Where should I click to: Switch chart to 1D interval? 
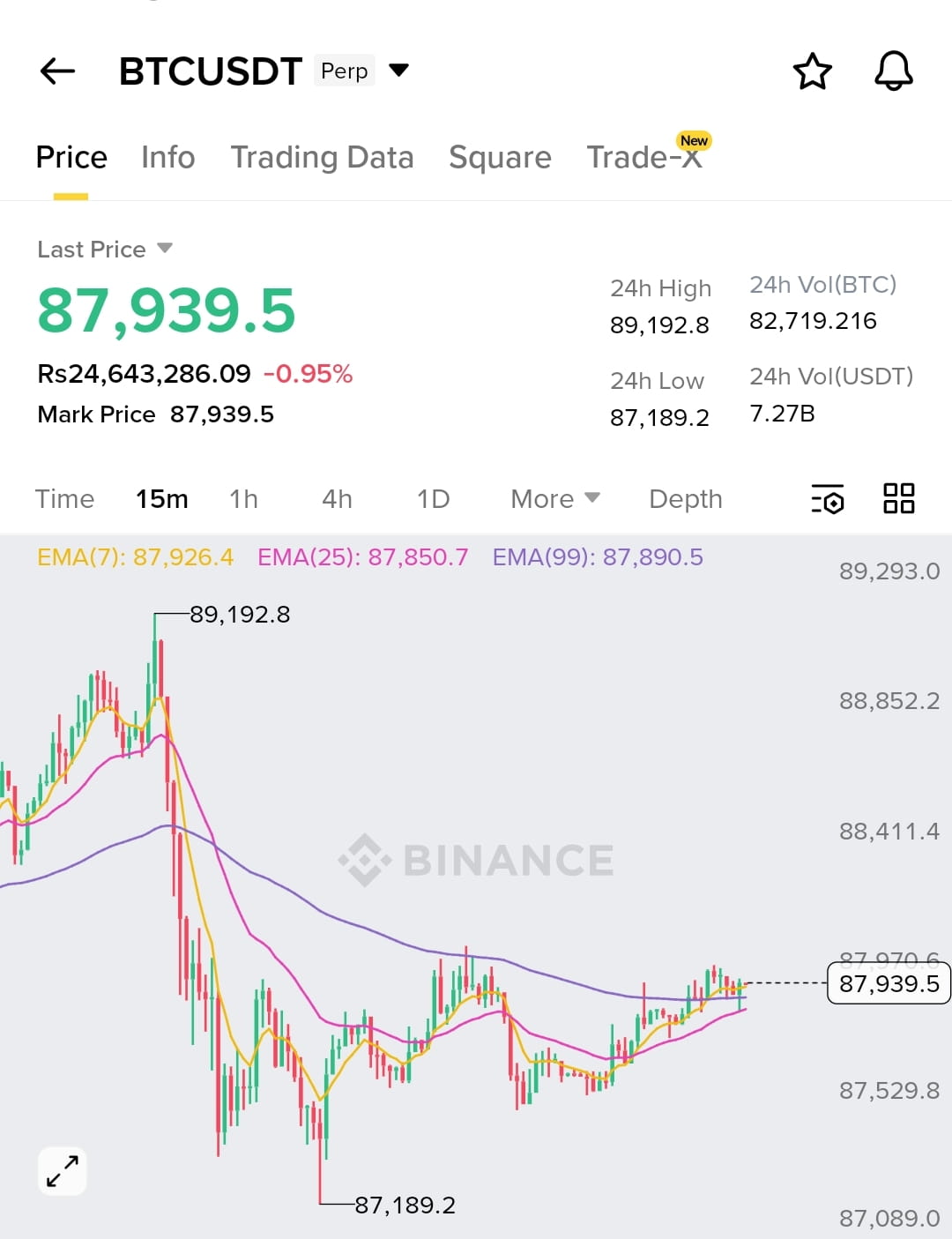(x=433, y=499)
